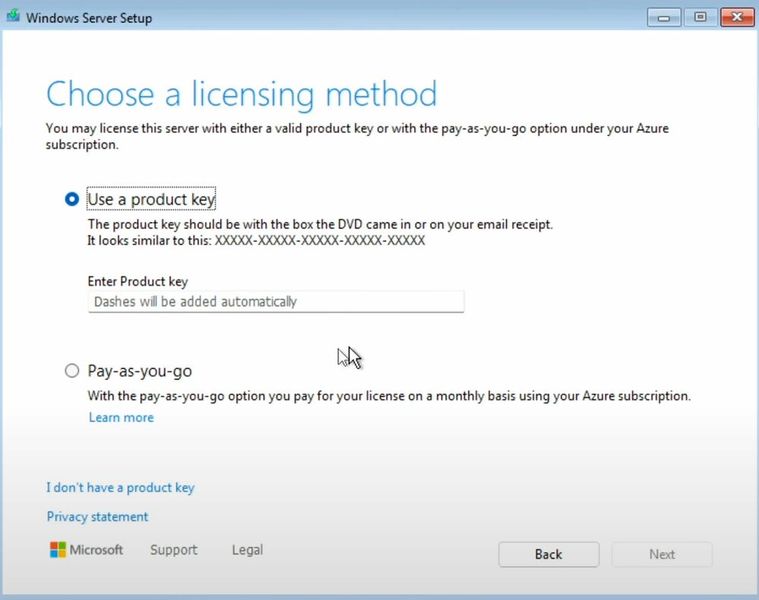The image size is (759, 600).
Task: Open the Legal link
Action: 247,550
